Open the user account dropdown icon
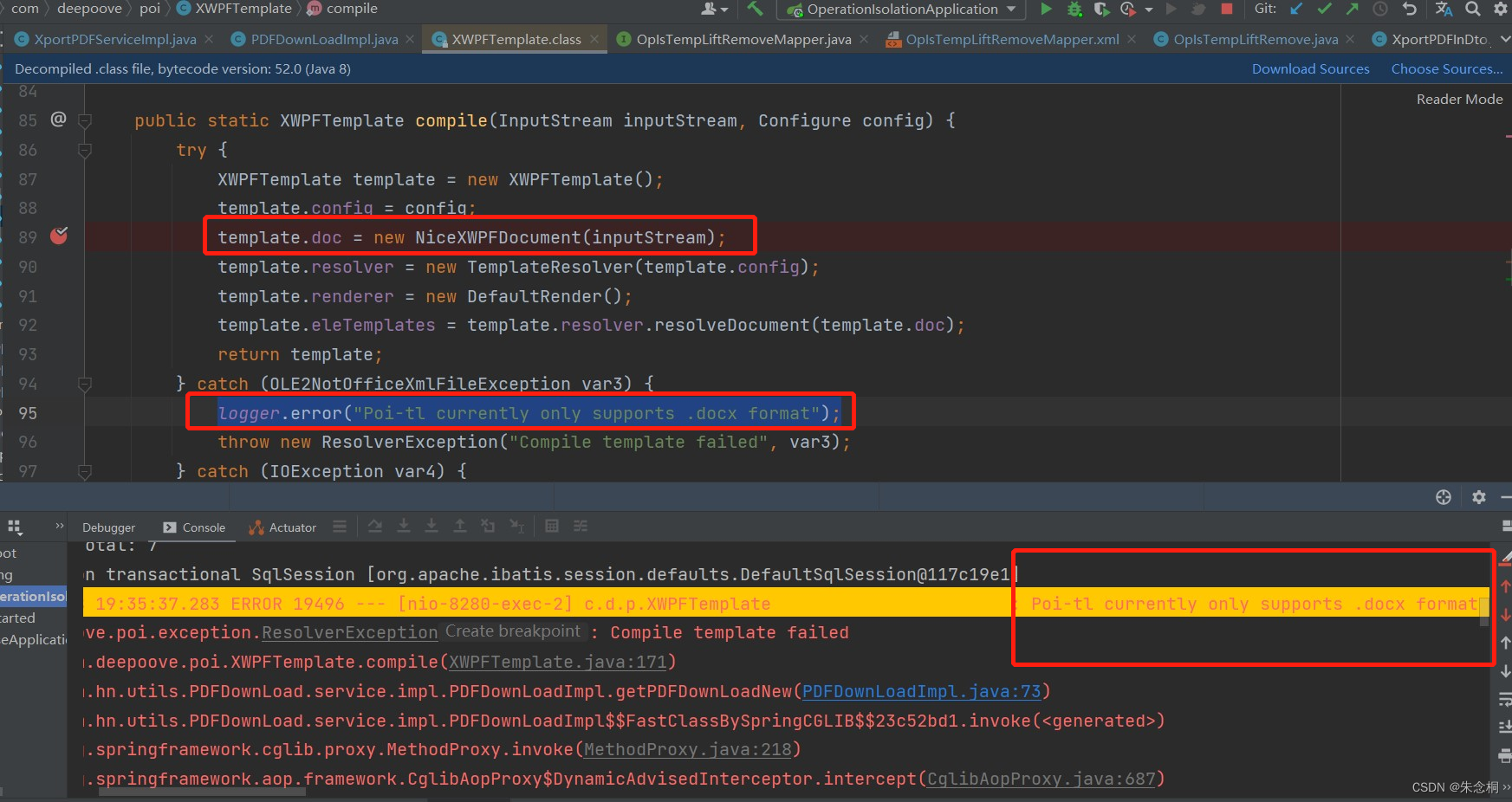Viewport: 1512px width, 802px height. click(714, 9)
